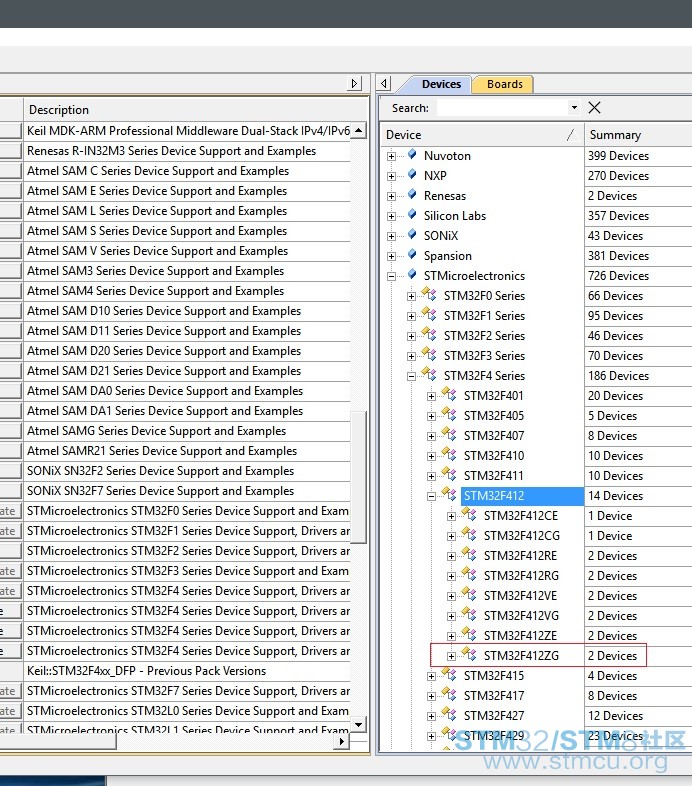The height and width of the screenshot is (786, 692).
Task: Collapse the STM32F4 Series node
Action: (x=411, y=376)
